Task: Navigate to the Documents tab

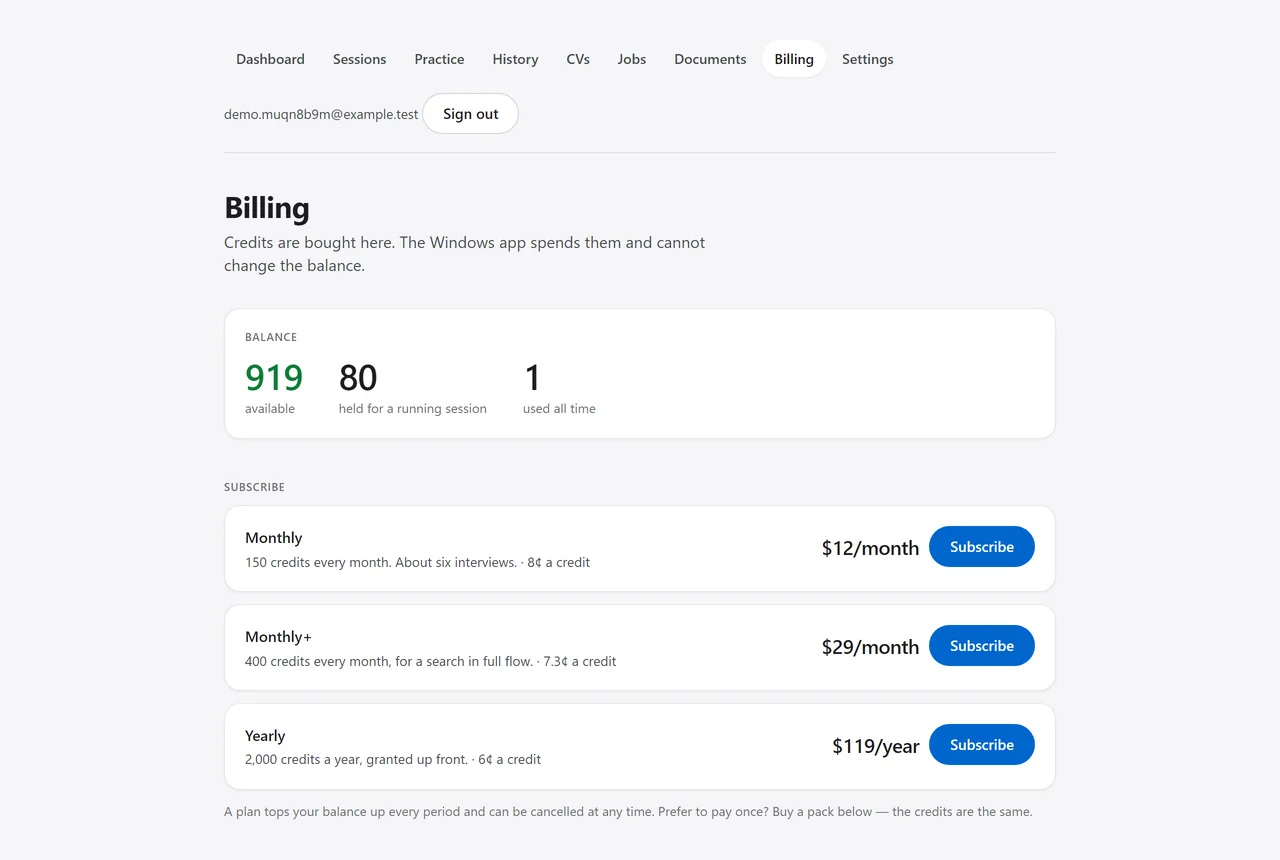Action: click(710, 59)
